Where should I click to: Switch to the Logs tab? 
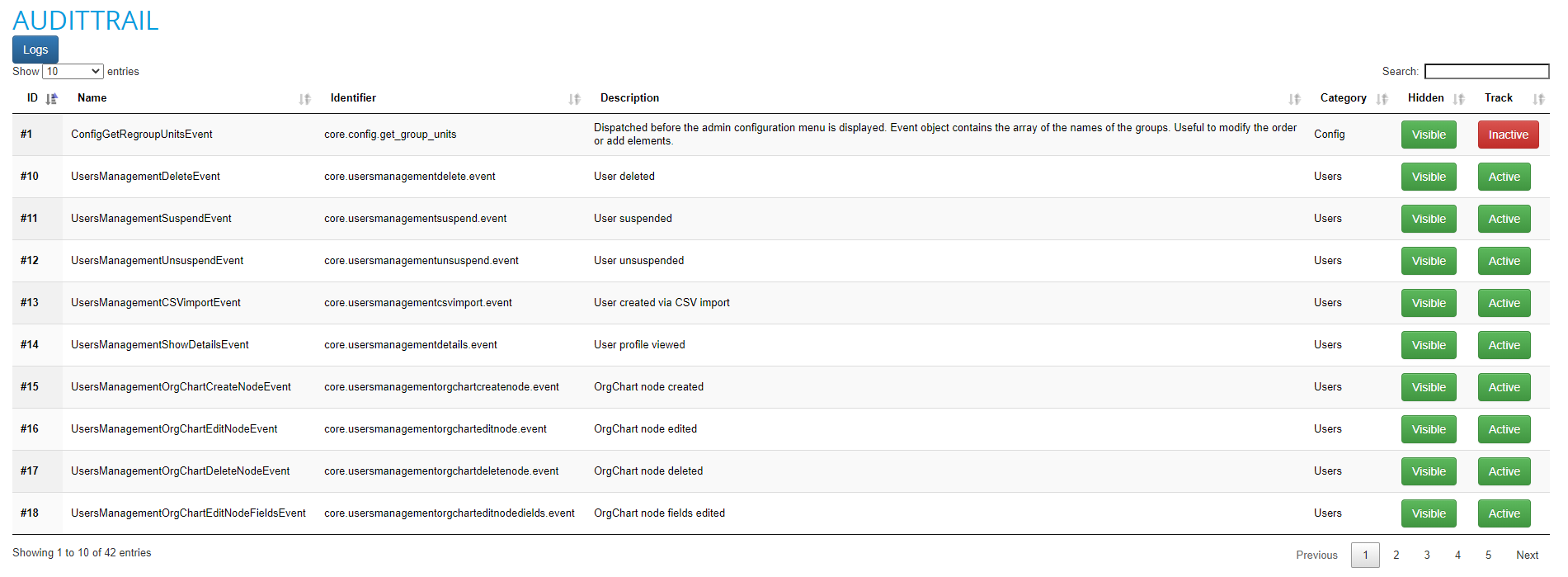pyautogui.click(x=35, y=49)
